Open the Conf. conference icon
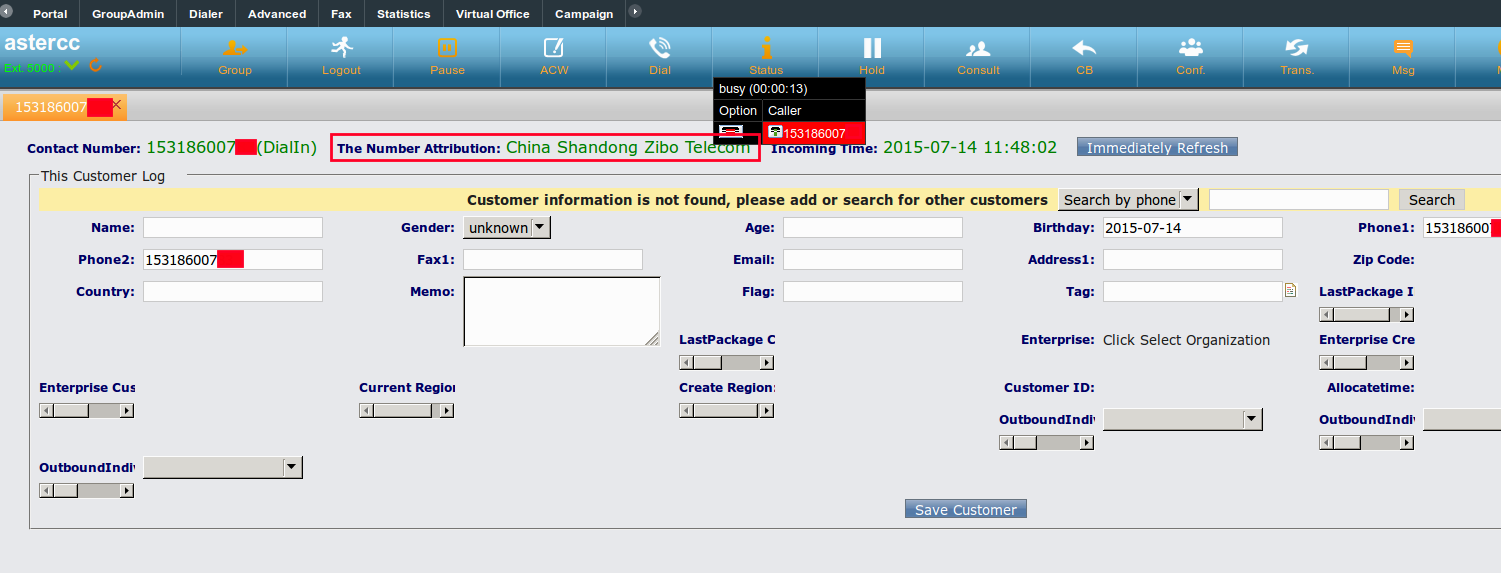The width and height of the screenshot is (1501, 575). click(1190, 48)
